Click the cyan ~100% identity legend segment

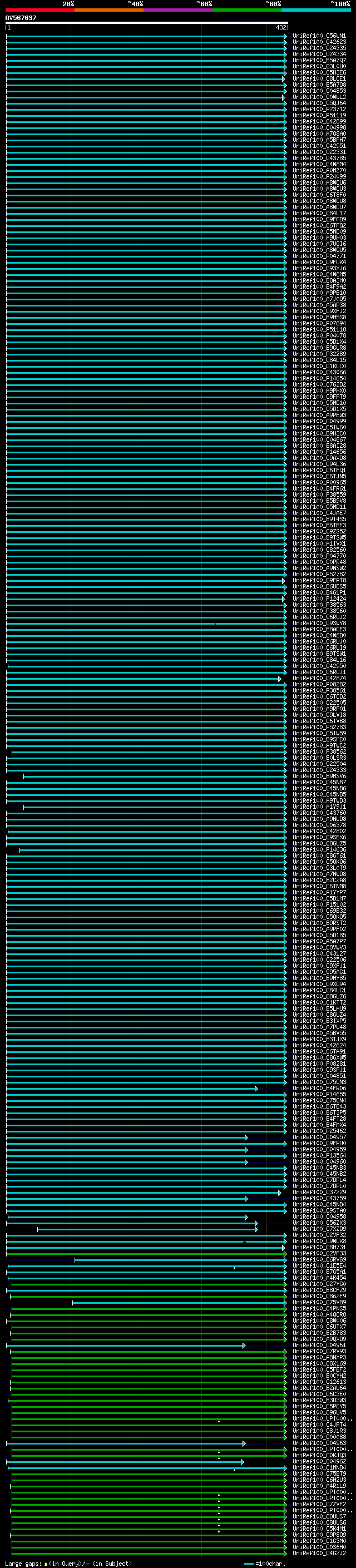[x=317, y=10]
